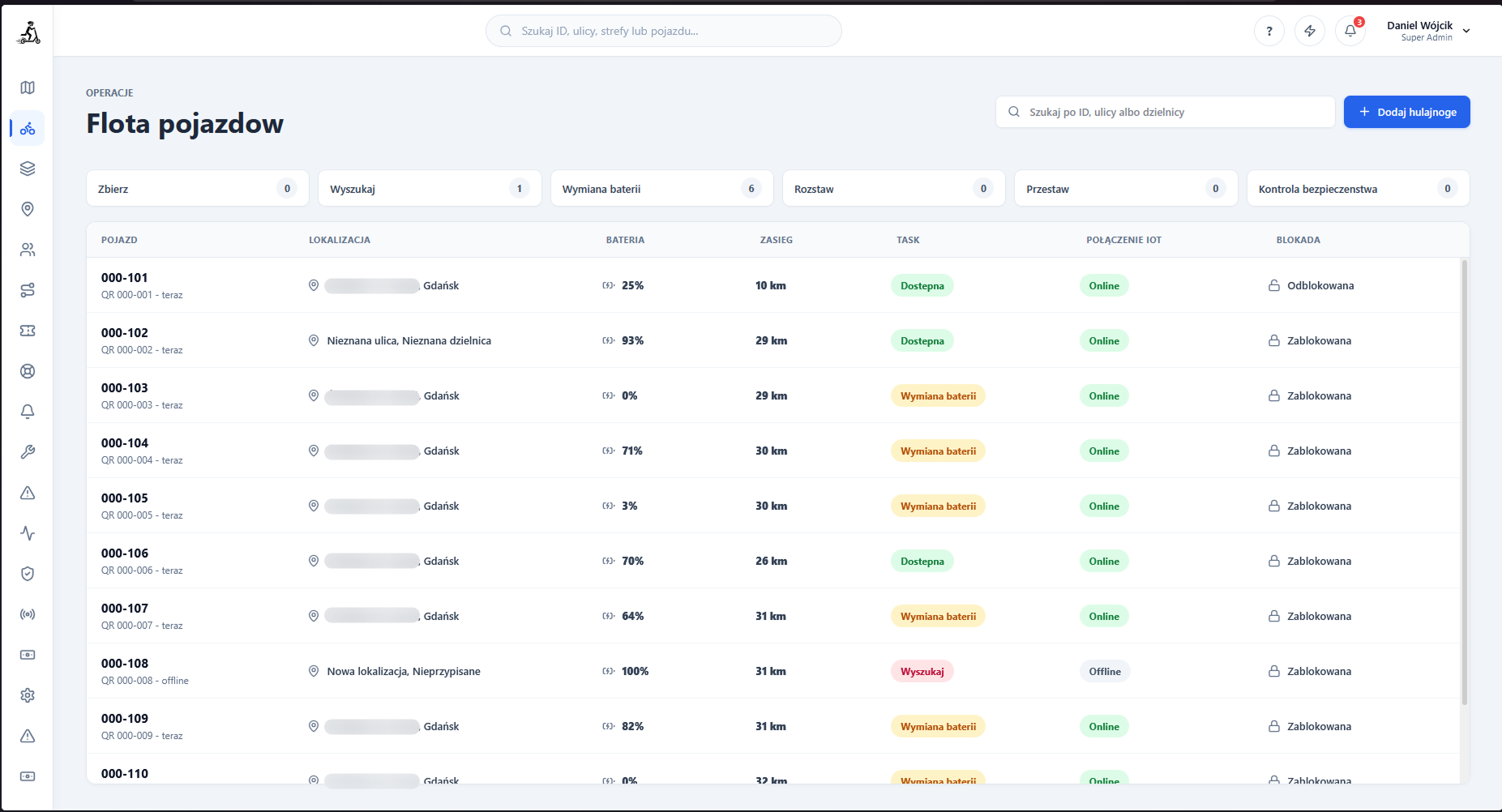
Task: Toggle the lock icon for vehicle 000-108
Action: click(1274, 671)
